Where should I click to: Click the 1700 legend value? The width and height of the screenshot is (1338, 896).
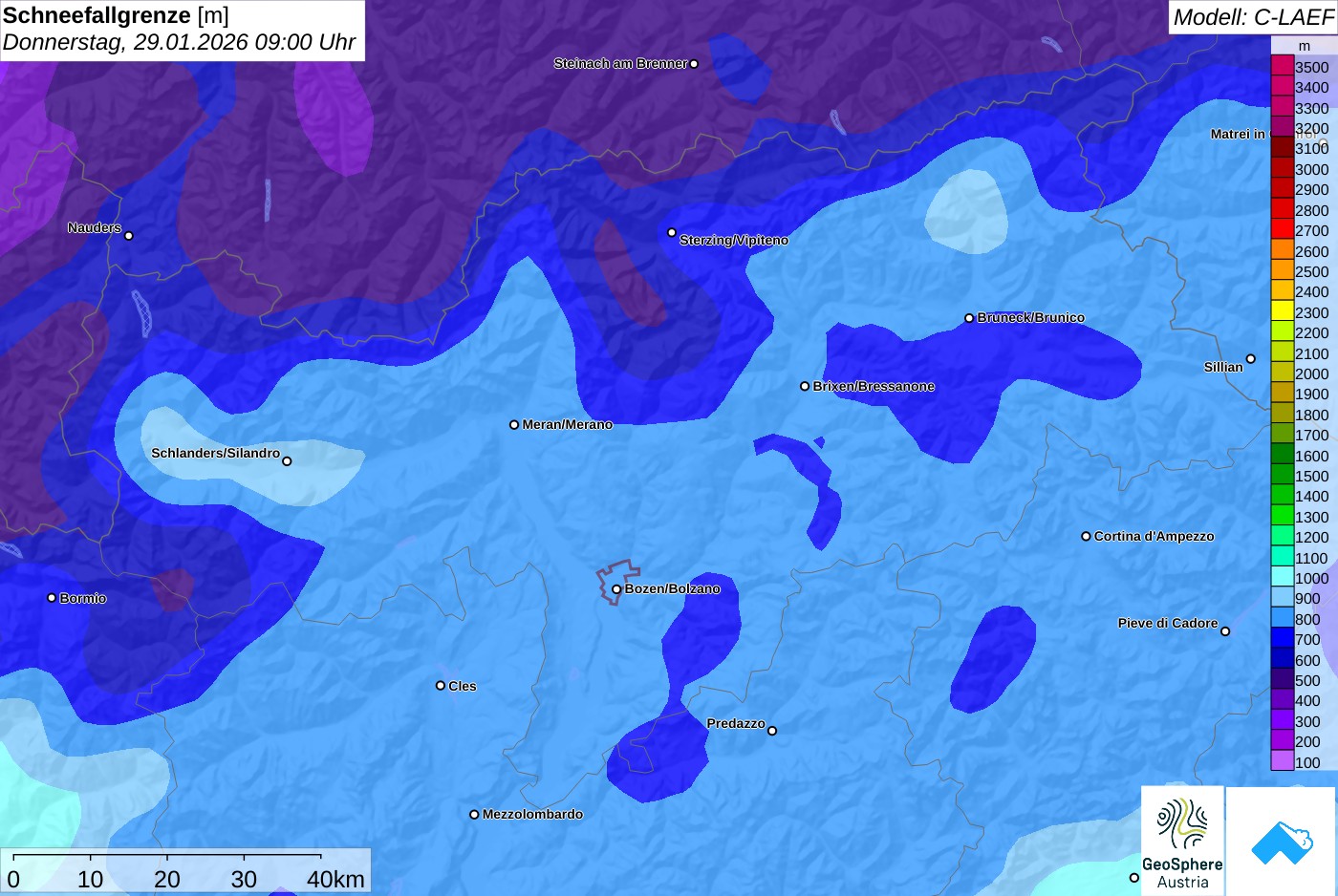1312,436
